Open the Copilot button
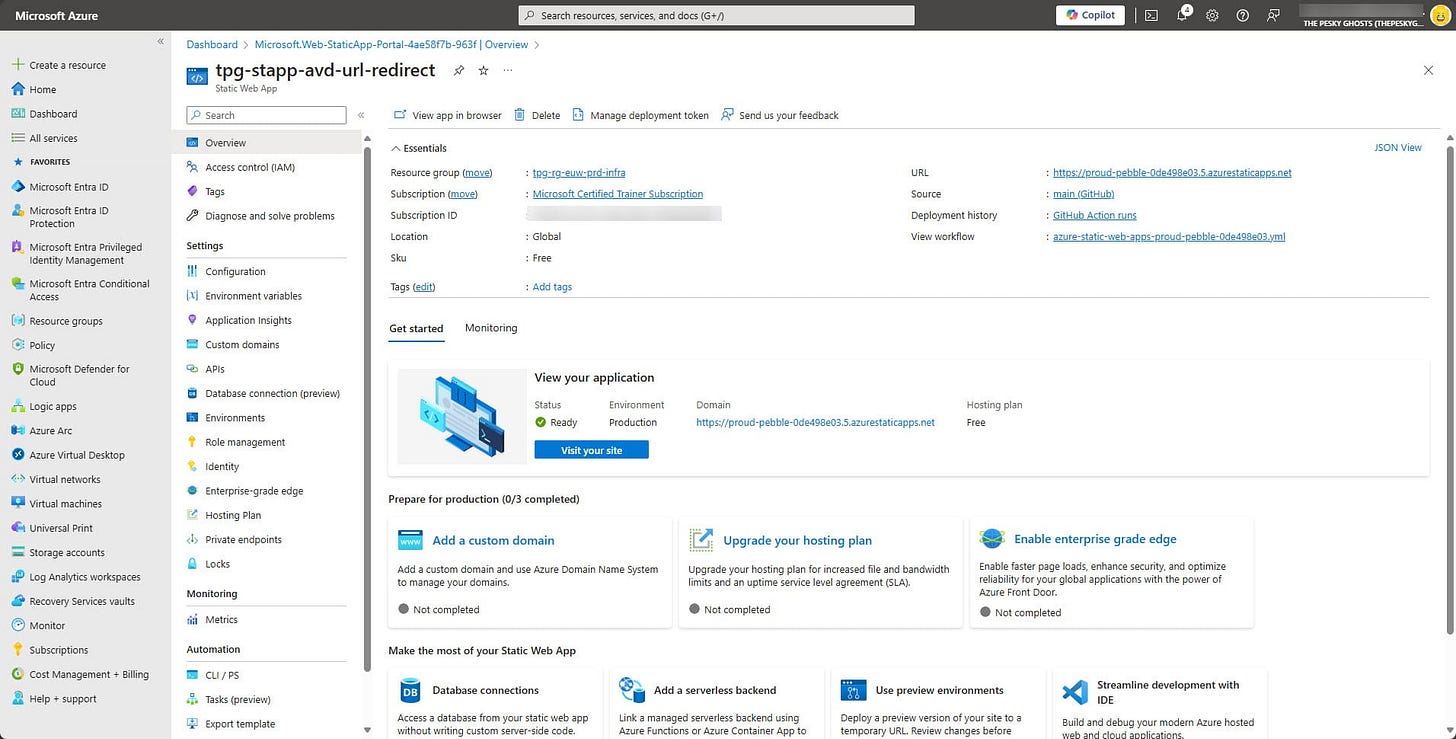1456x739 pixels. point(1091,15)
